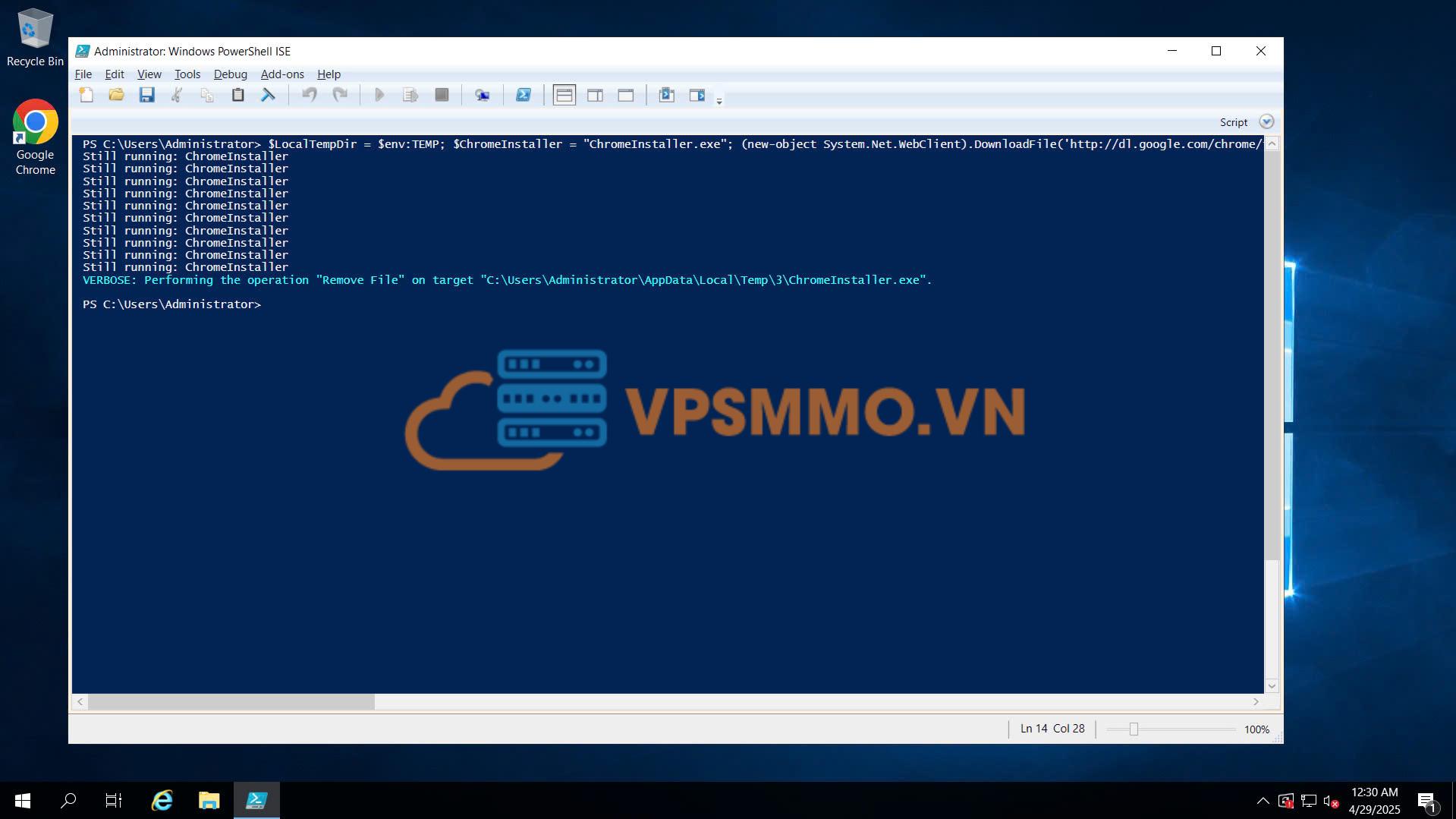Open the Debug menu
Image resolution: width=1456 pixels, height=819 pixels.
230,74
